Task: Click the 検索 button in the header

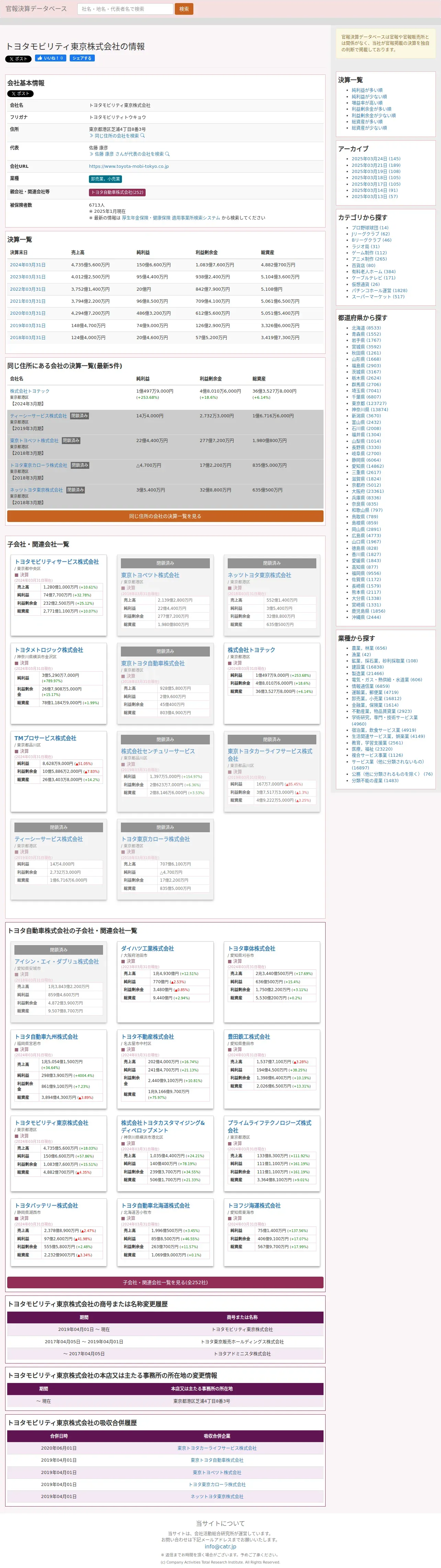Action: tap(184, 9)
